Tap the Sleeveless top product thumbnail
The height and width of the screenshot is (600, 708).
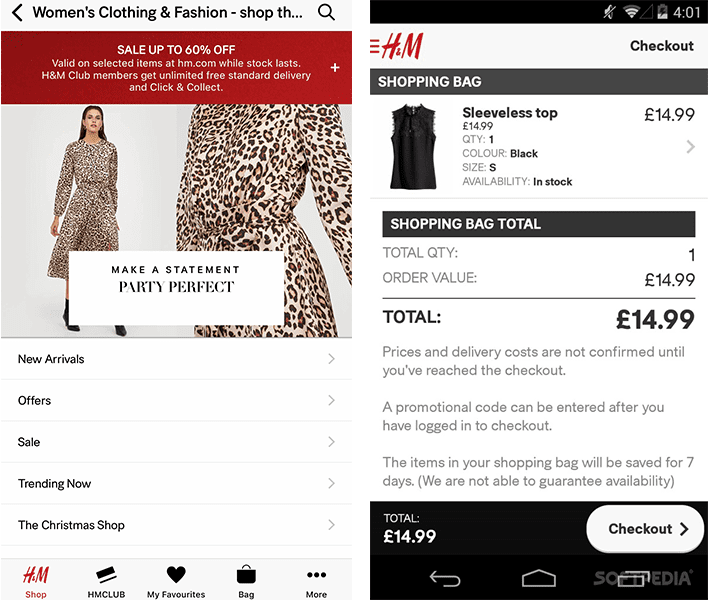(x=413, y=147)
